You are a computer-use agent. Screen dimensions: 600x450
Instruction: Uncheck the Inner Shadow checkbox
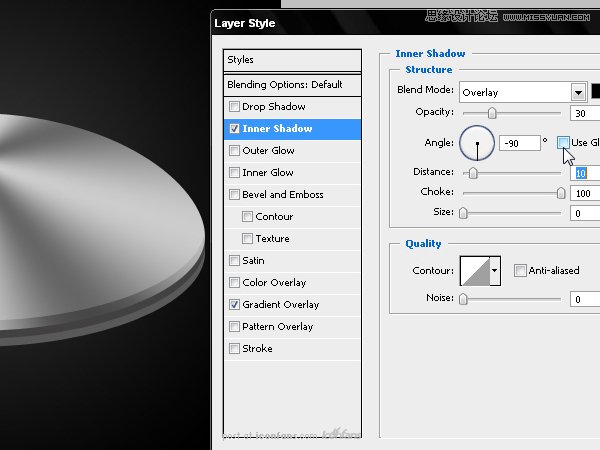tap(234, 129)
